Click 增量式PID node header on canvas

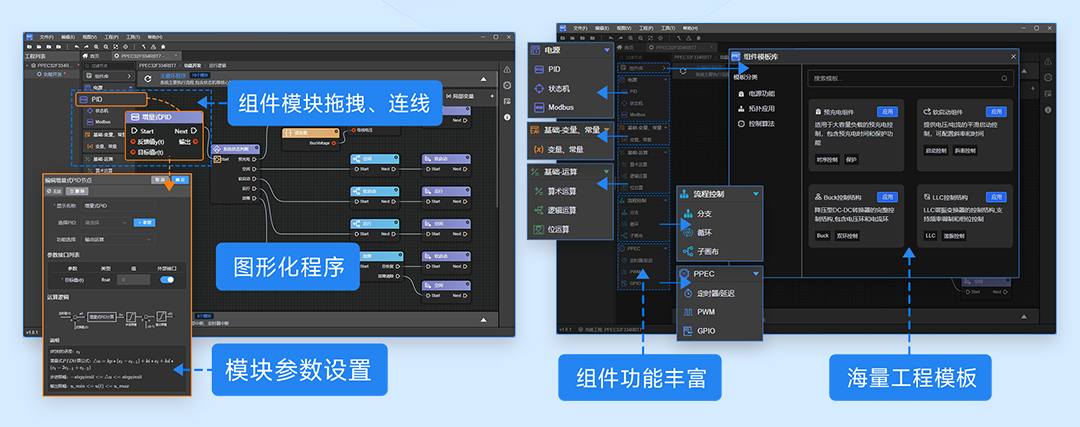pos(164,118)
